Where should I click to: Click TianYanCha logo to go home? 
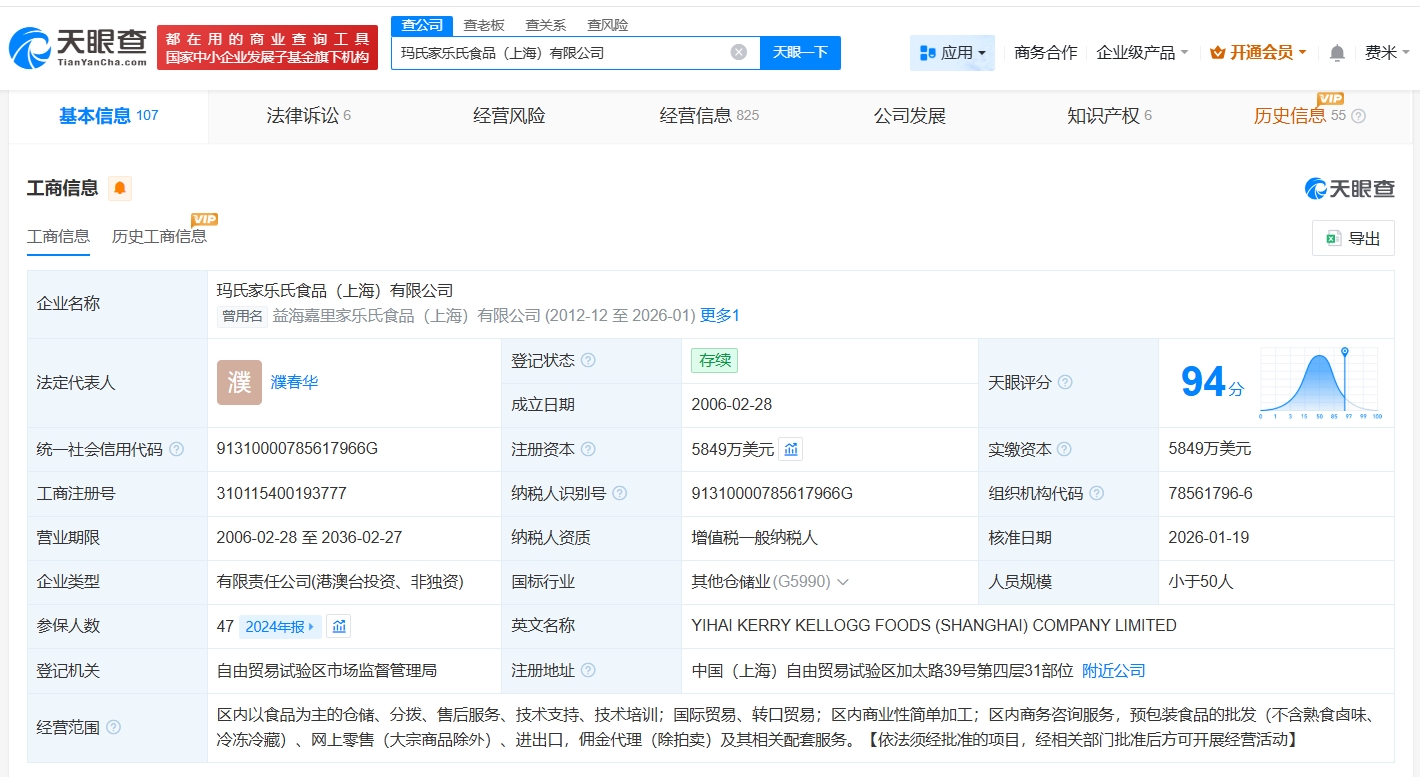[78, 47]
